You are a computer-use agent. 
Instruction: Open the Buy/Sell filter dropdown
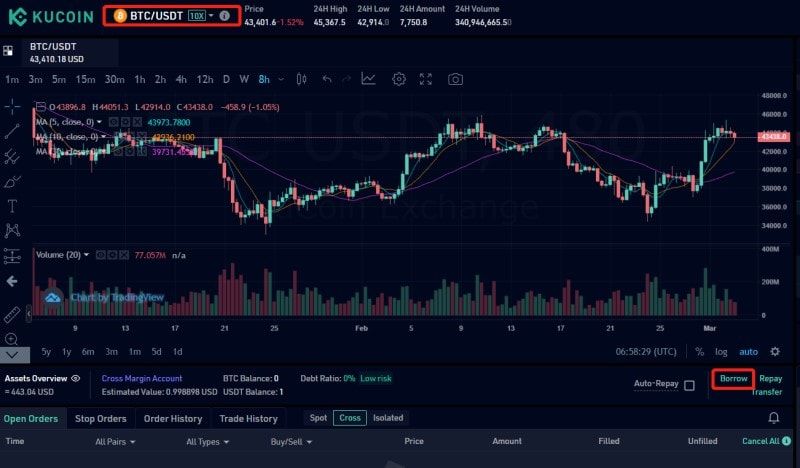(x=291, y=441)
